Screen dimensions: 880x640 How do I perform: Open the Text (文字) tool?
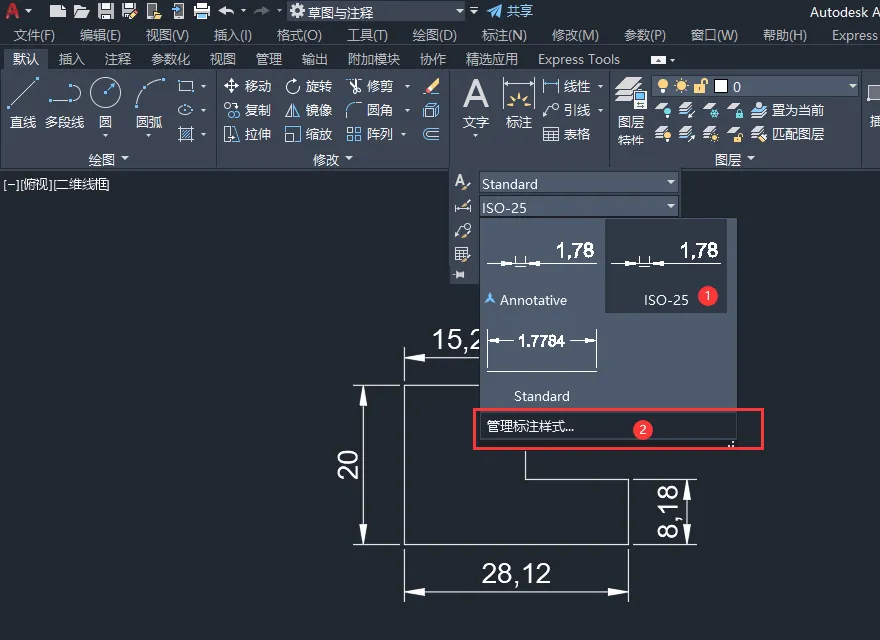coord(476,104)
